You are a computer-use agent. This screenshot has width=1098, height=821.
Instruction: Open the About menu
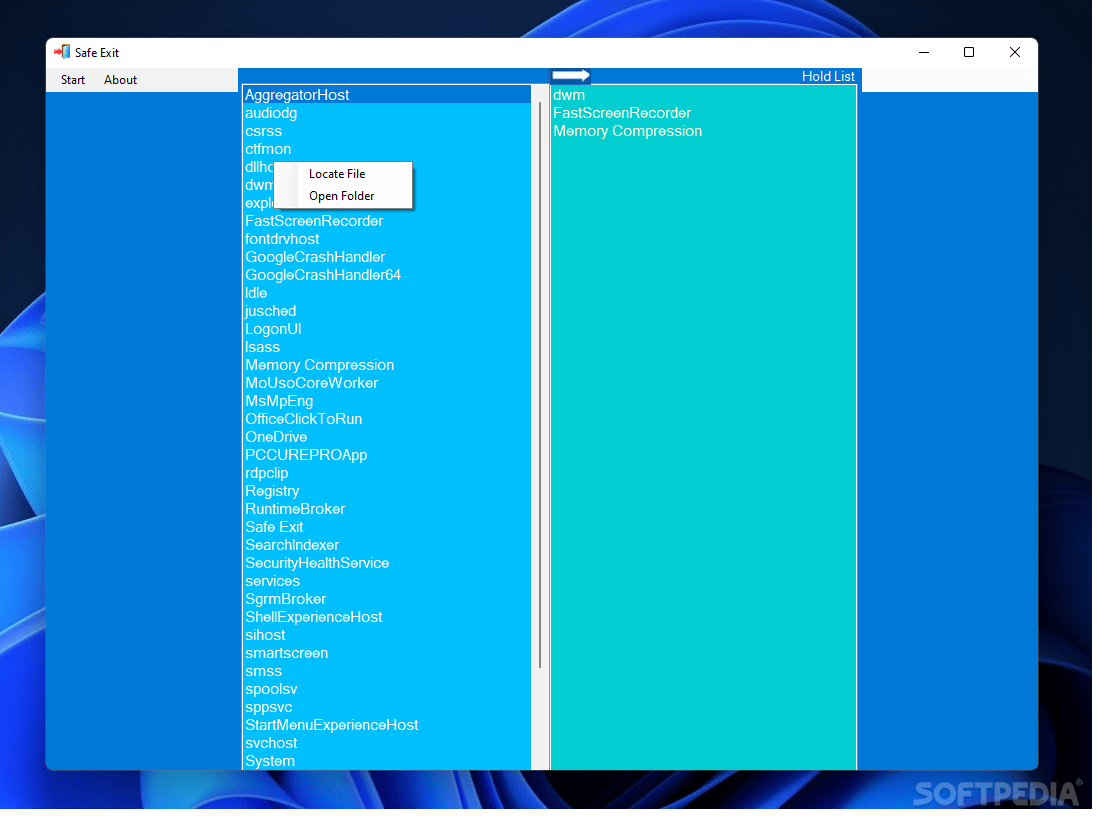click(x=120, y=80)
